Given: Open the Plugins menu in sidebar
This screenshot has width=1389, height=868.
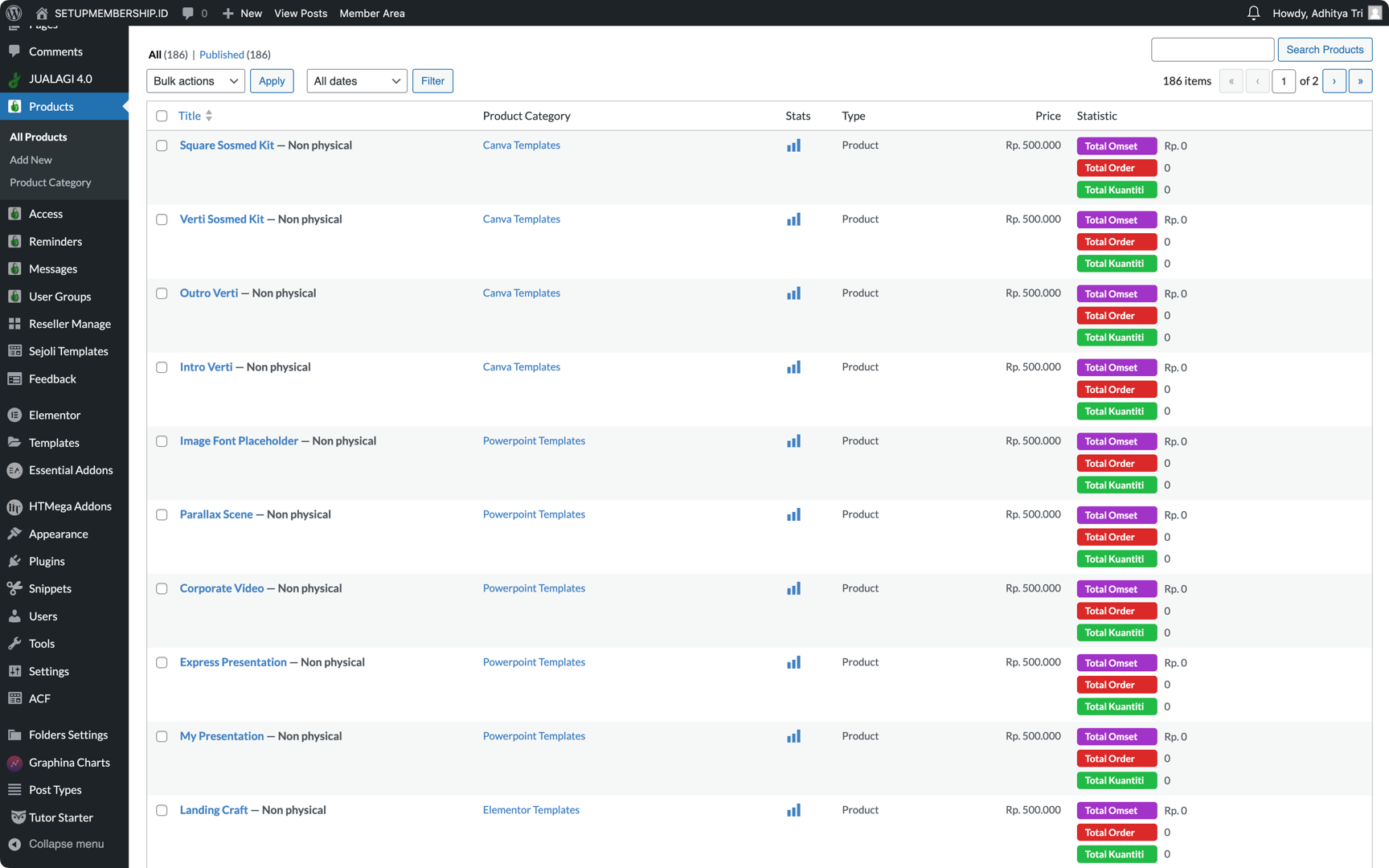Looking at the screenshot, I should point(47,561).
